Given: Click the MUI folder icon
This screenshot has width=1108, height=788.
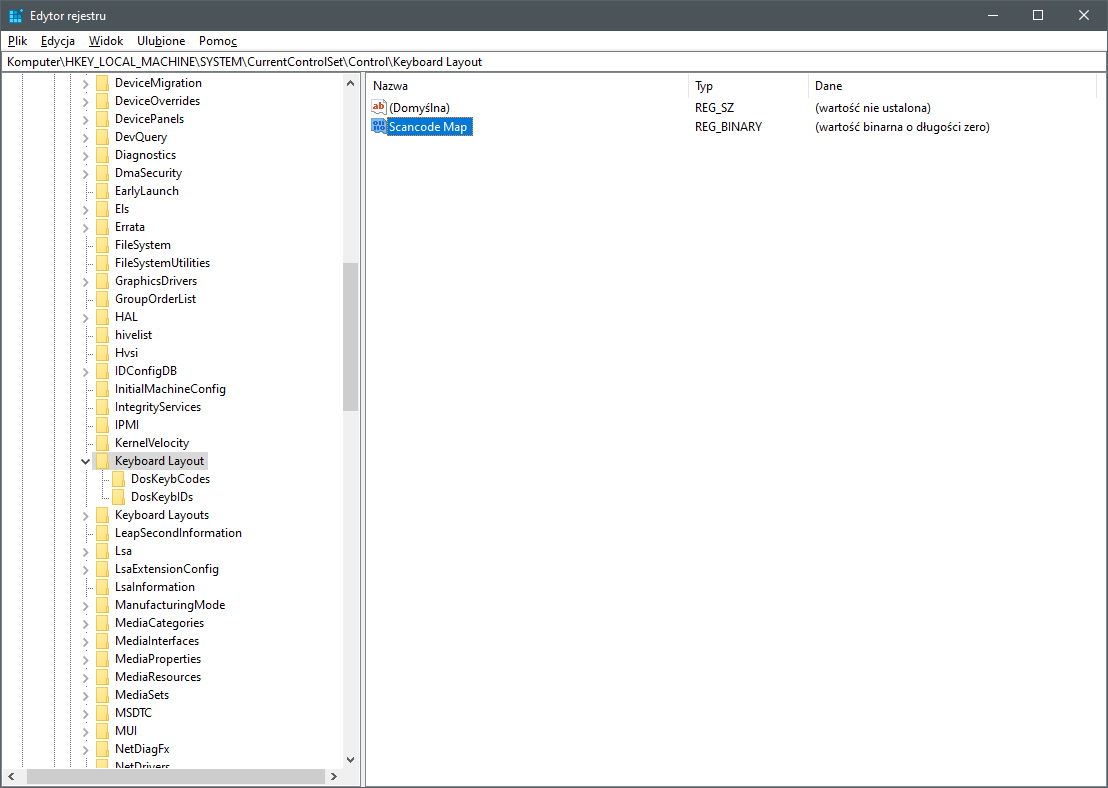Looking at the screenshot, I should coord(102,731).
